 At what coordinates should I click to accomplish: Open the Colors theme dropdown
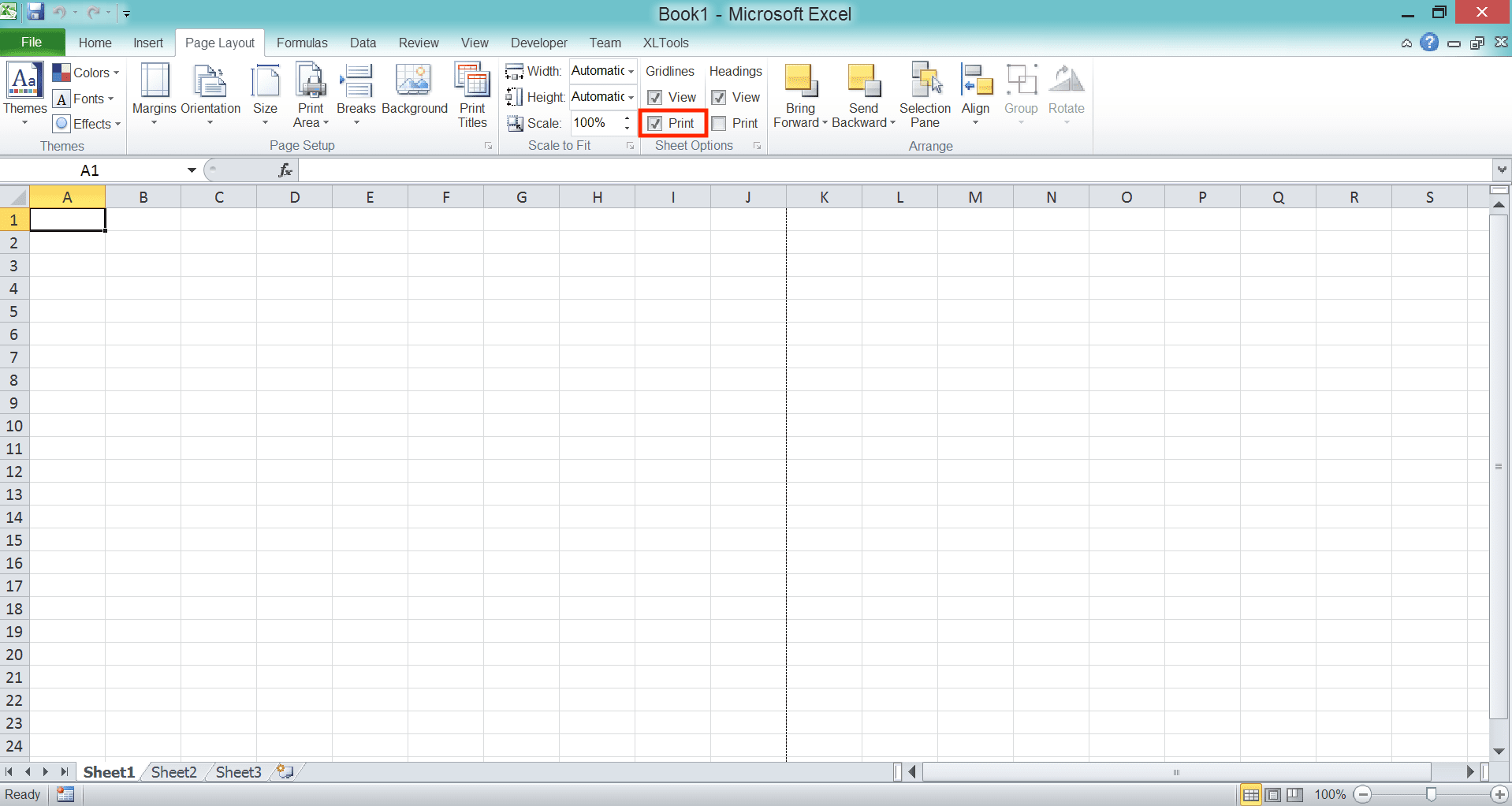click(86, 73)
